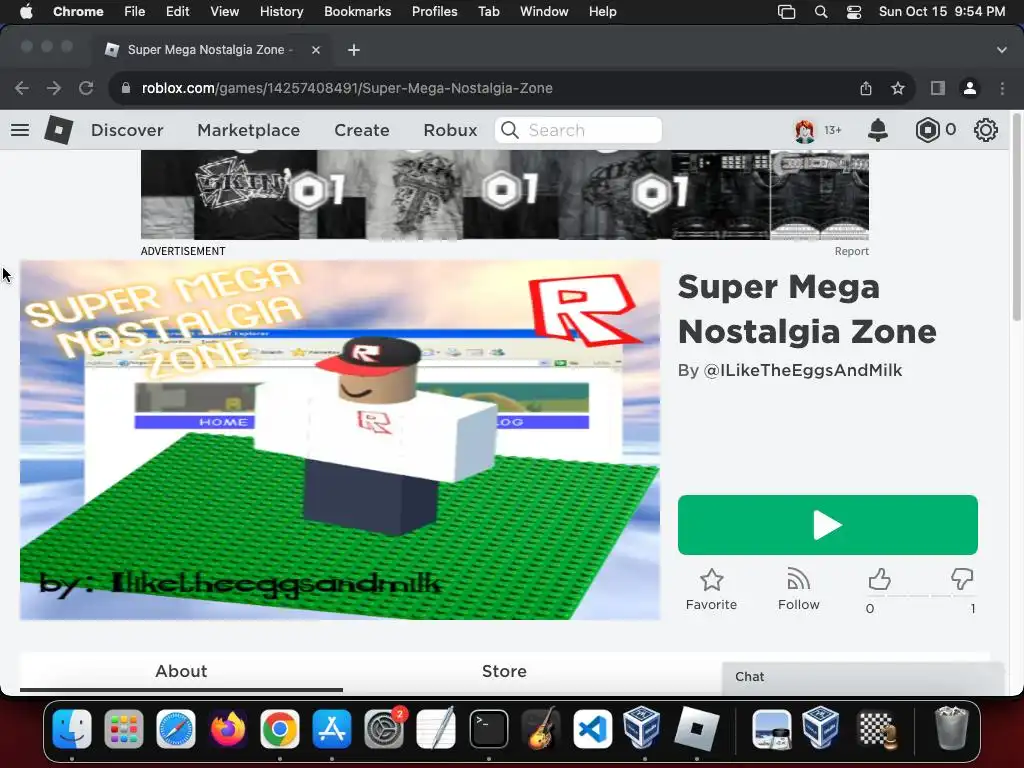Click the Chrome address bar URL

[x=347, y=88]
